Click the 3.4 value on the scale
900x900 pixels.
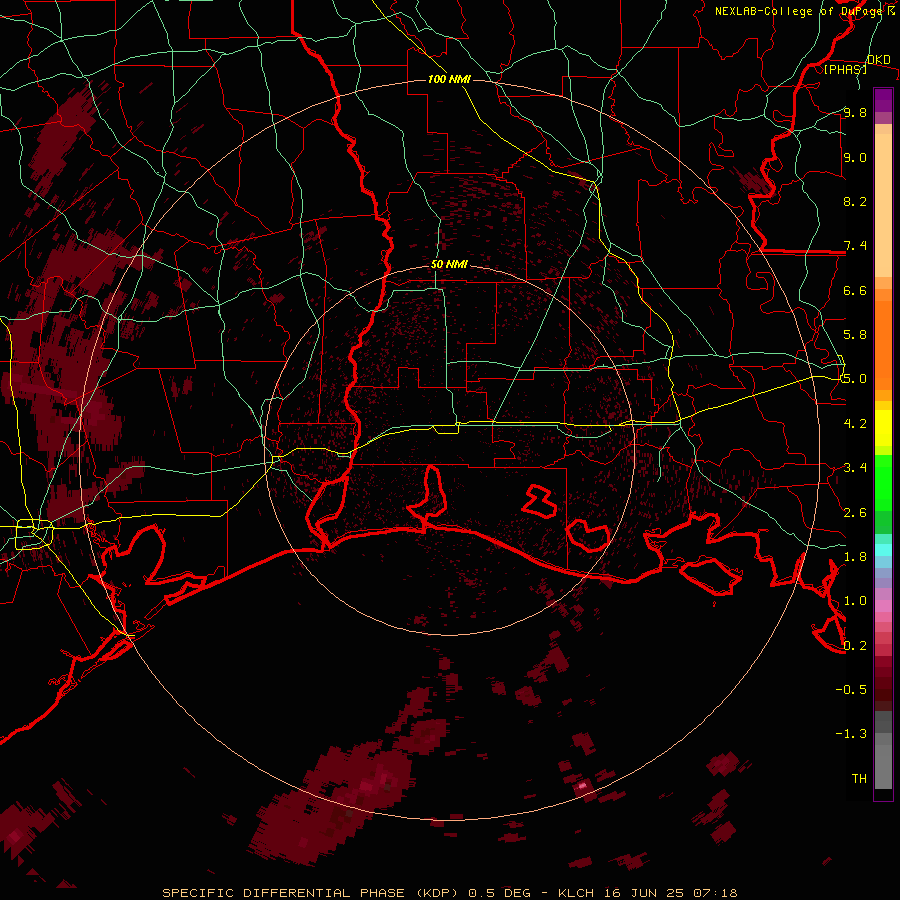pos(855,468)
